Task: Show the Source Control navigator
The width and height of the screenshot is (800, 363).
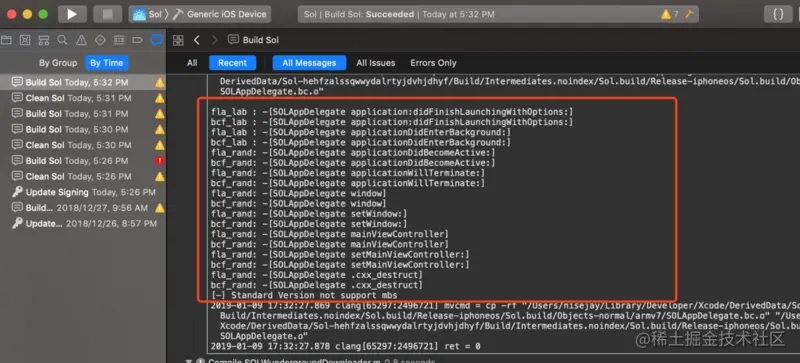Action: tap(25, 40)
